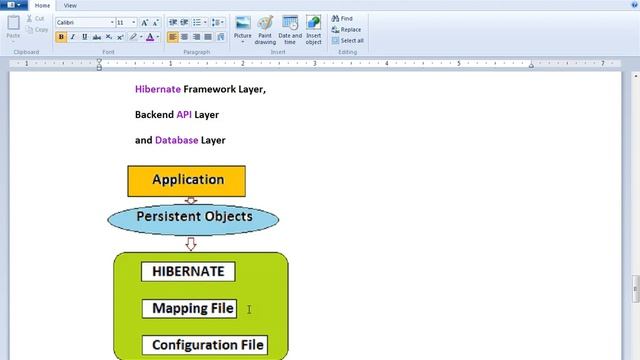640x360 pixels.
Task: Toggle Bold formatting
Action: pyautogui.click(x=61, y=37)
